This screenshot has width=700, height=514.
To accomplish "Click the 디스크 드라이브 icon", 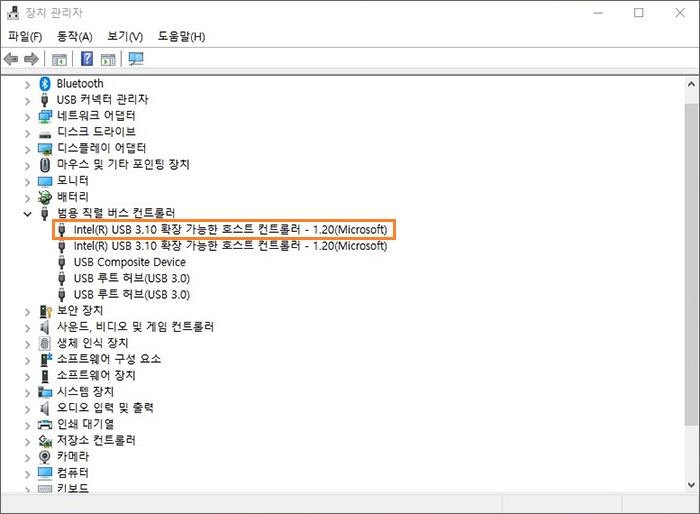I will point(45,134).
